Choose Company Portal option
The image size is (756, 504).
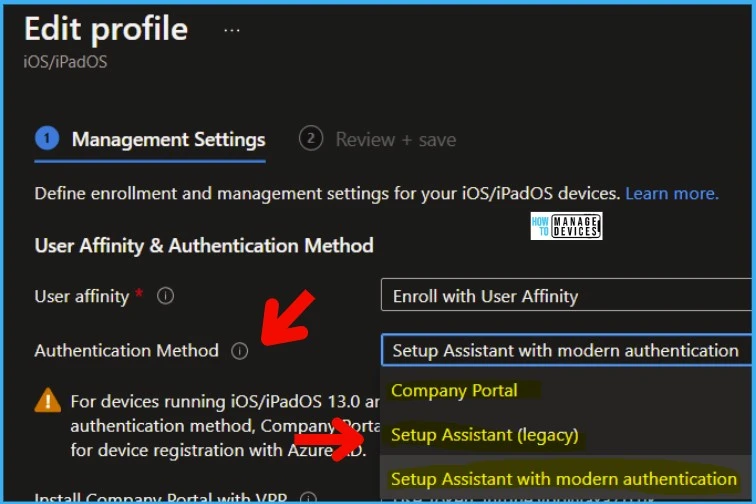click(x=566, y=391)
